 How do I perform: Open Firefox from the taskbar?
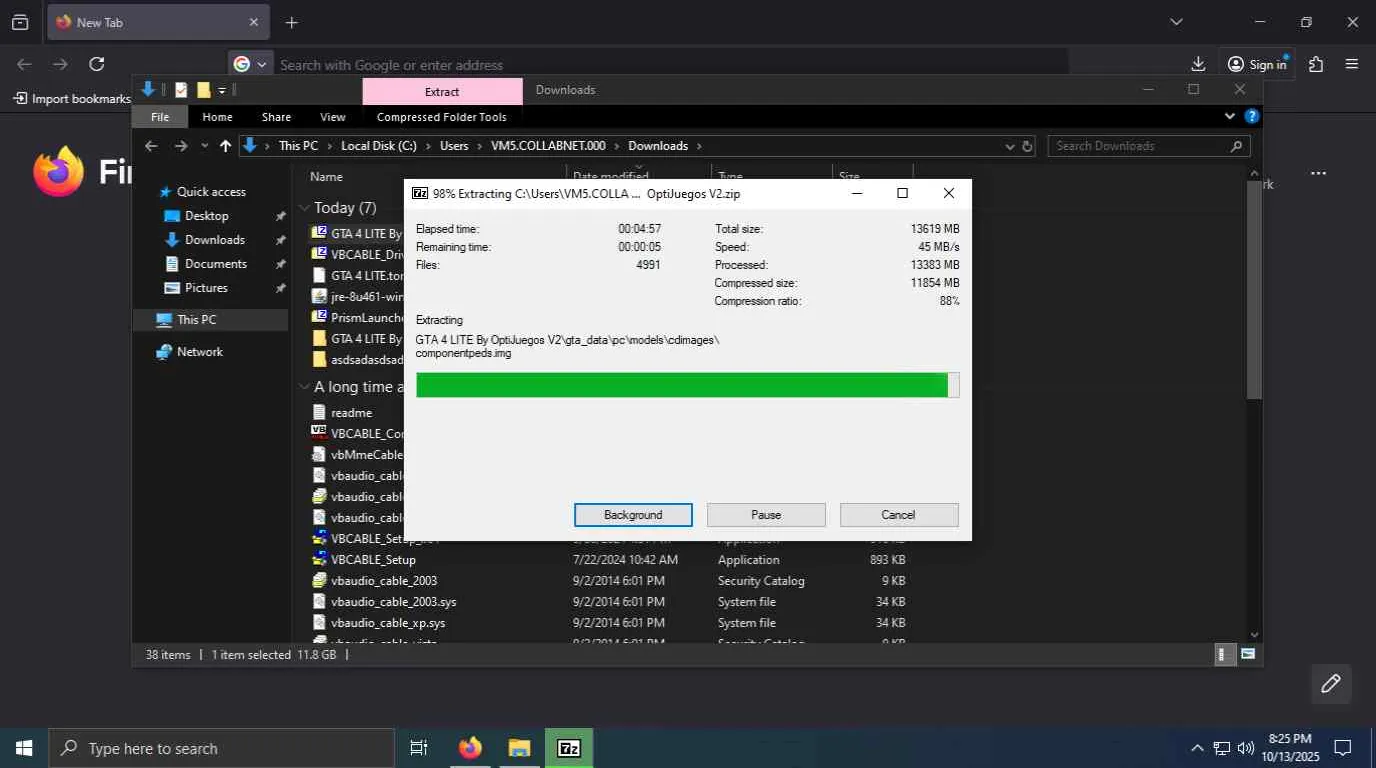(470, 748)
